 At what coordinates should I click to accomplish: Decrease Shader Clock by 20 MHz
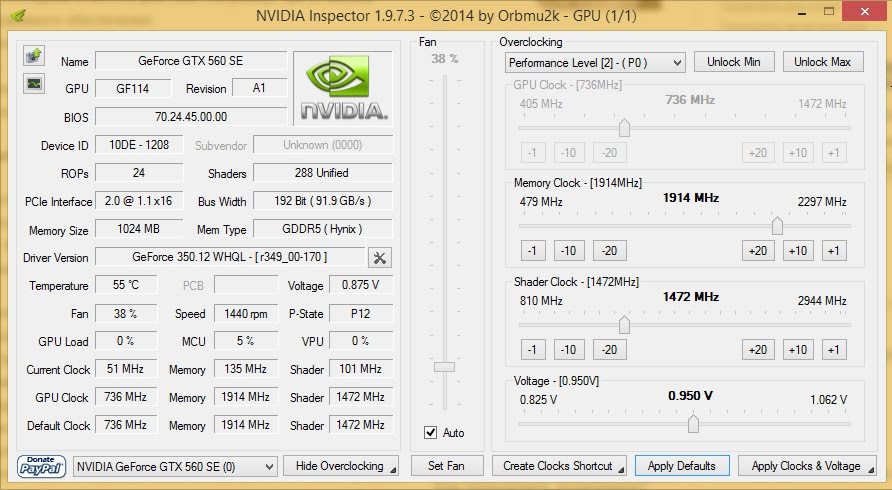[609, 350]
